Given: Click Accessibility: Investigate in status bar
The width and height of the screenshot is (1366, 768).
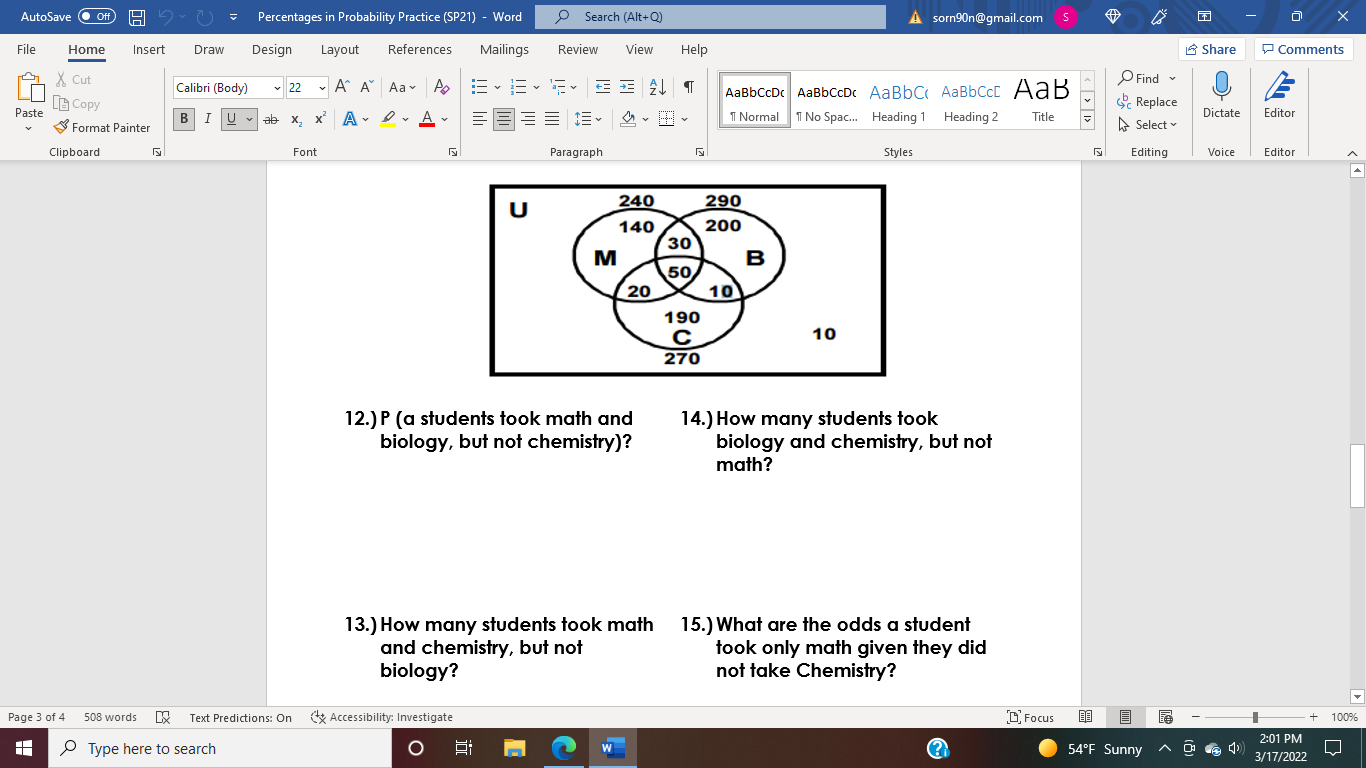Looking at the screenshot, I should click(383, 717).
